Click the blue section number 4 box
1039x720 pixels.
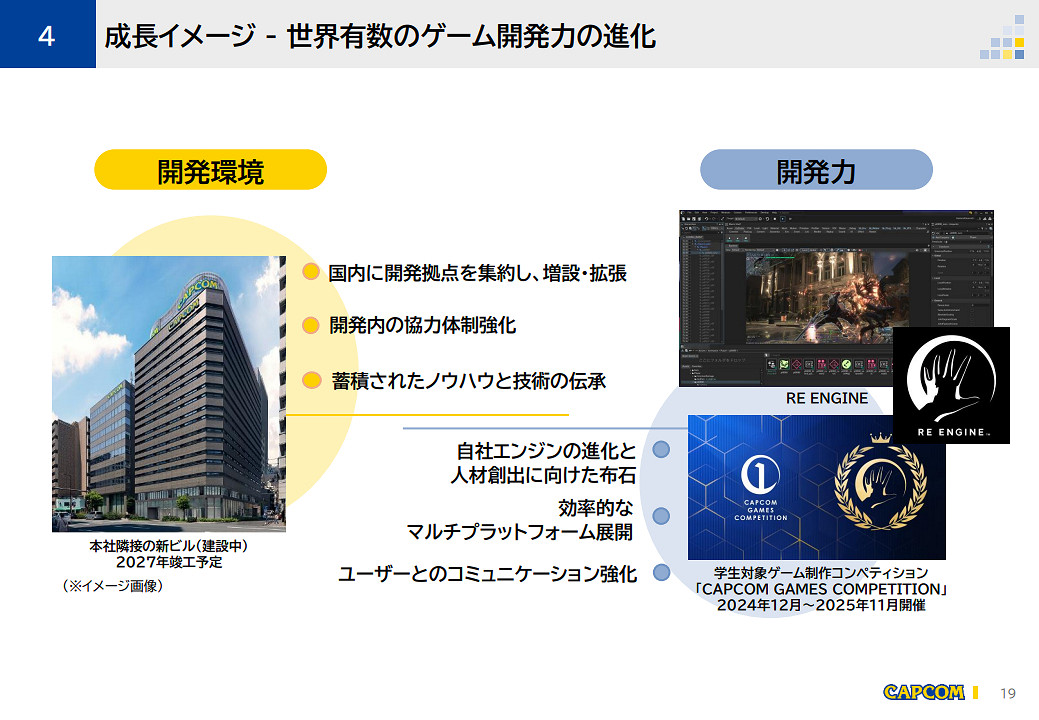[47, 35]
